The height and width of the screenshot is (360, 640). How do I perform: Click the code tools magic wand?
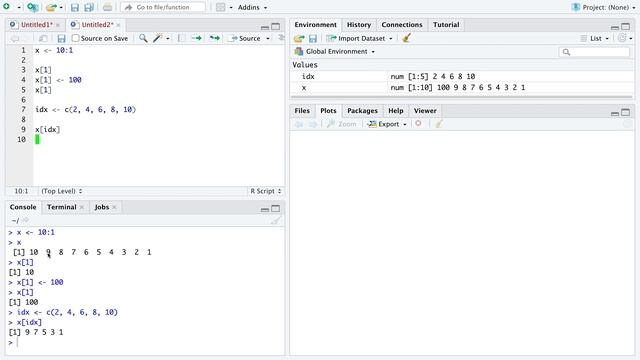pyautogui.click(x=158, y=38)
